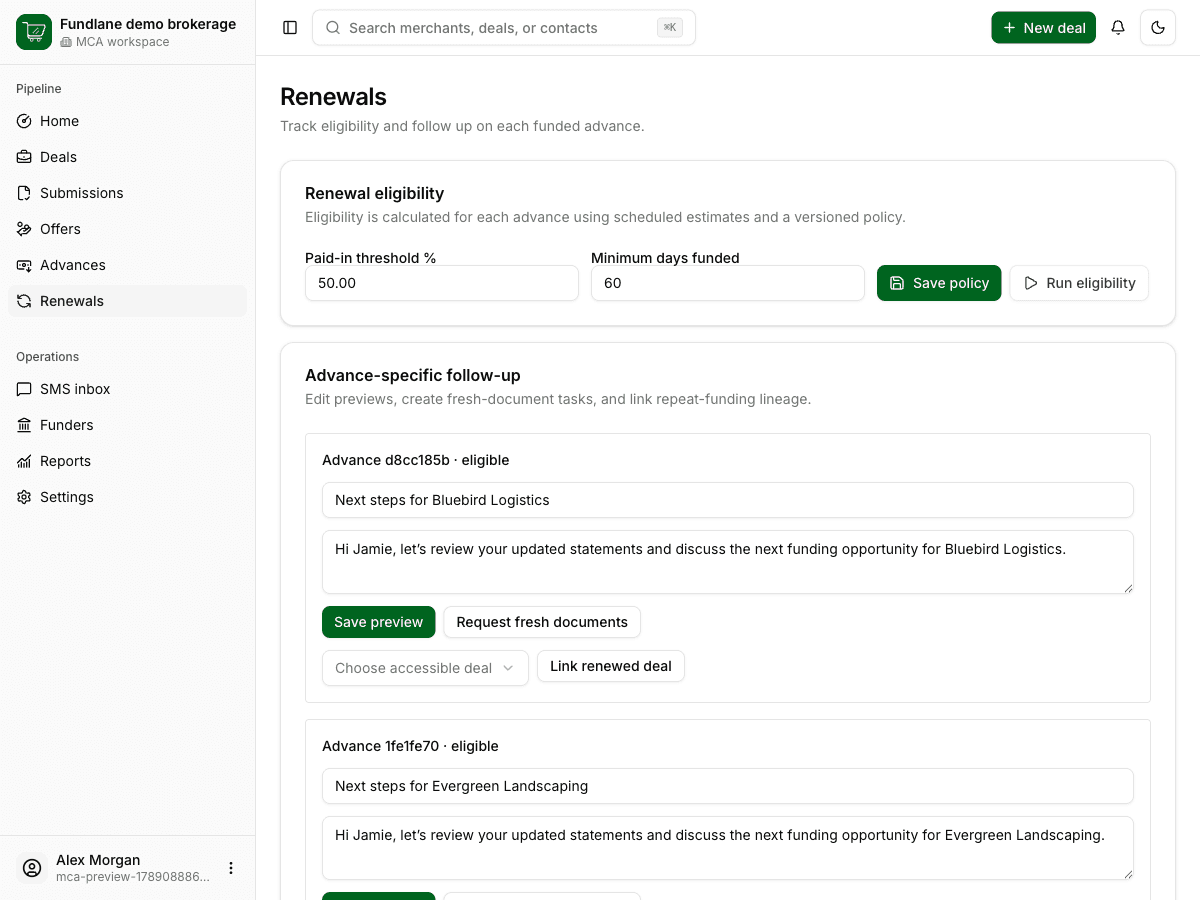
Task: Click the search magnifier icon
Action: click(x=333, y=28)
